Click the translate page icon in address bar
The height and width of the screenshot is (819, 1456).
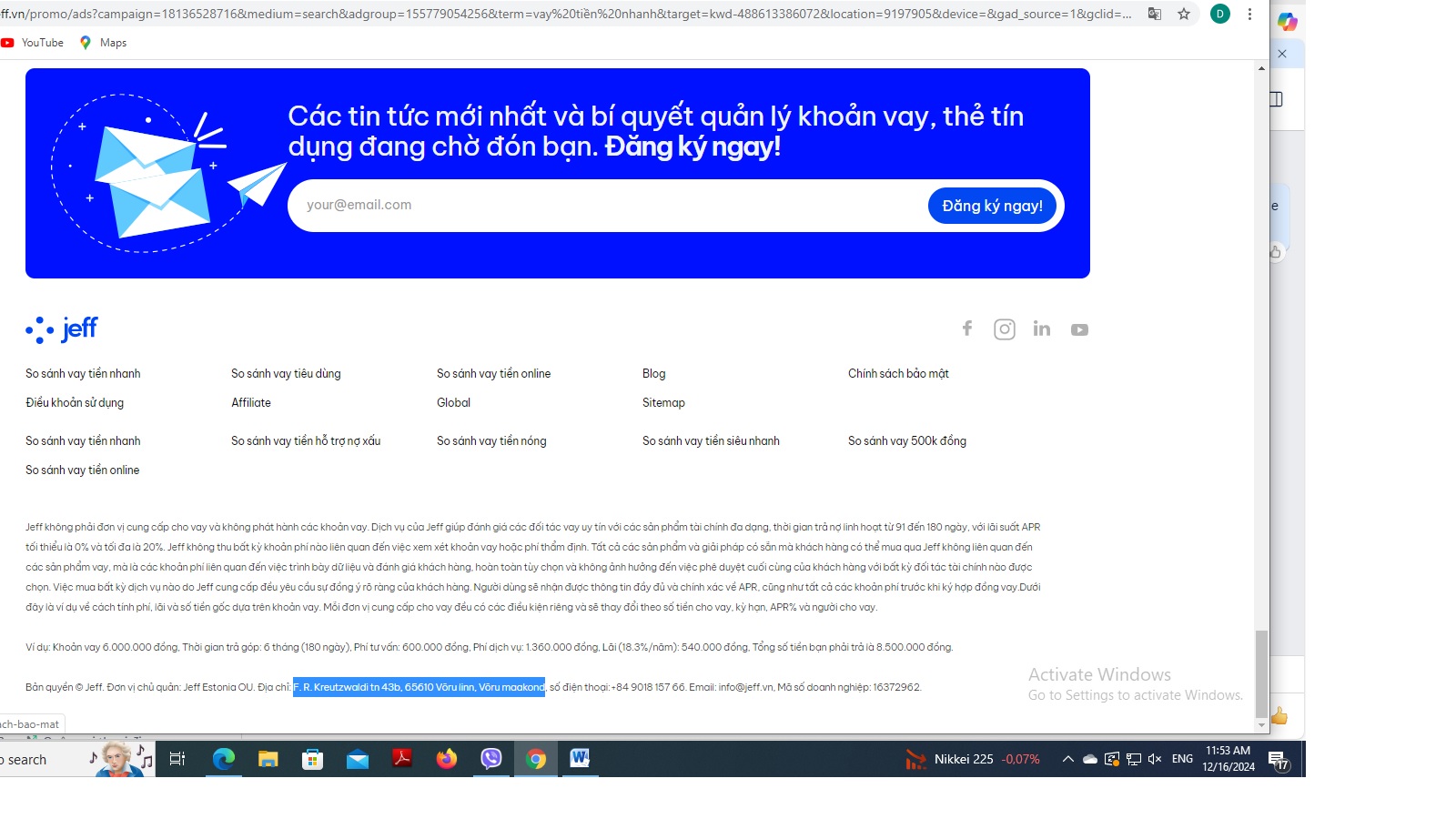[1155, 14]
